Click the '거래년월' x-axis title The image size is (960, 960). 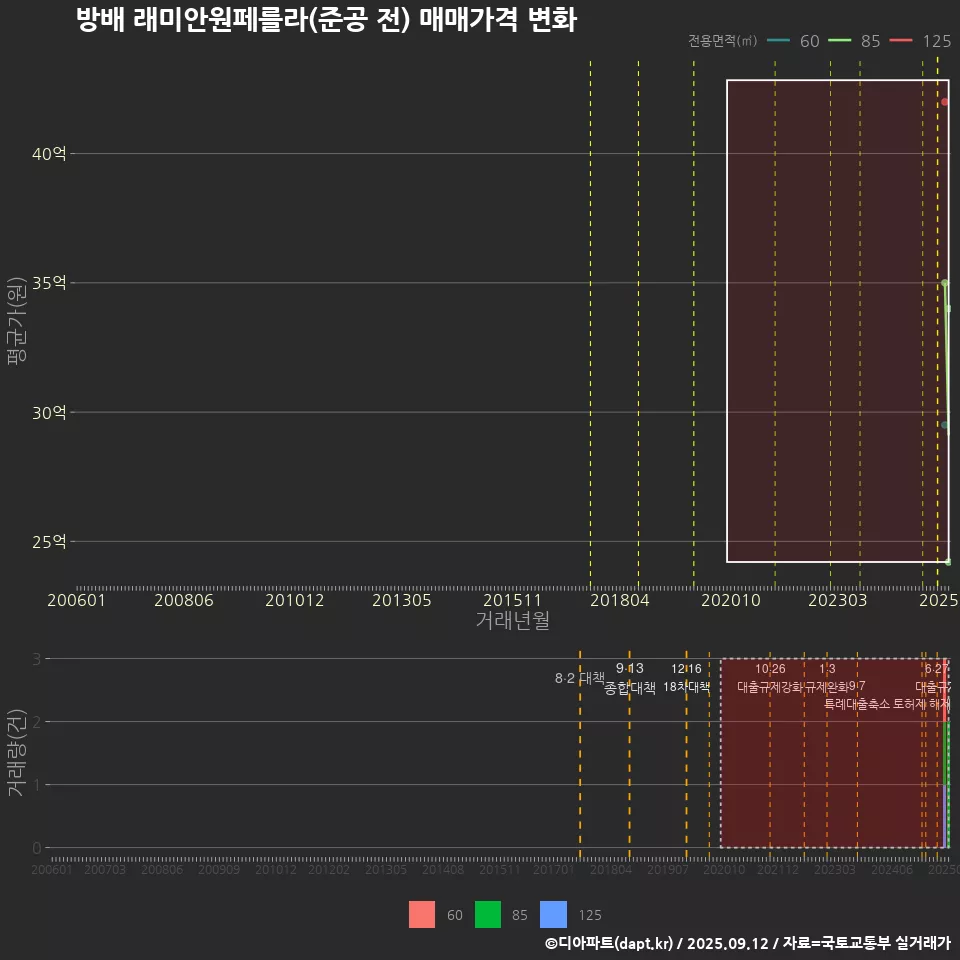click(x=512, y=620)
